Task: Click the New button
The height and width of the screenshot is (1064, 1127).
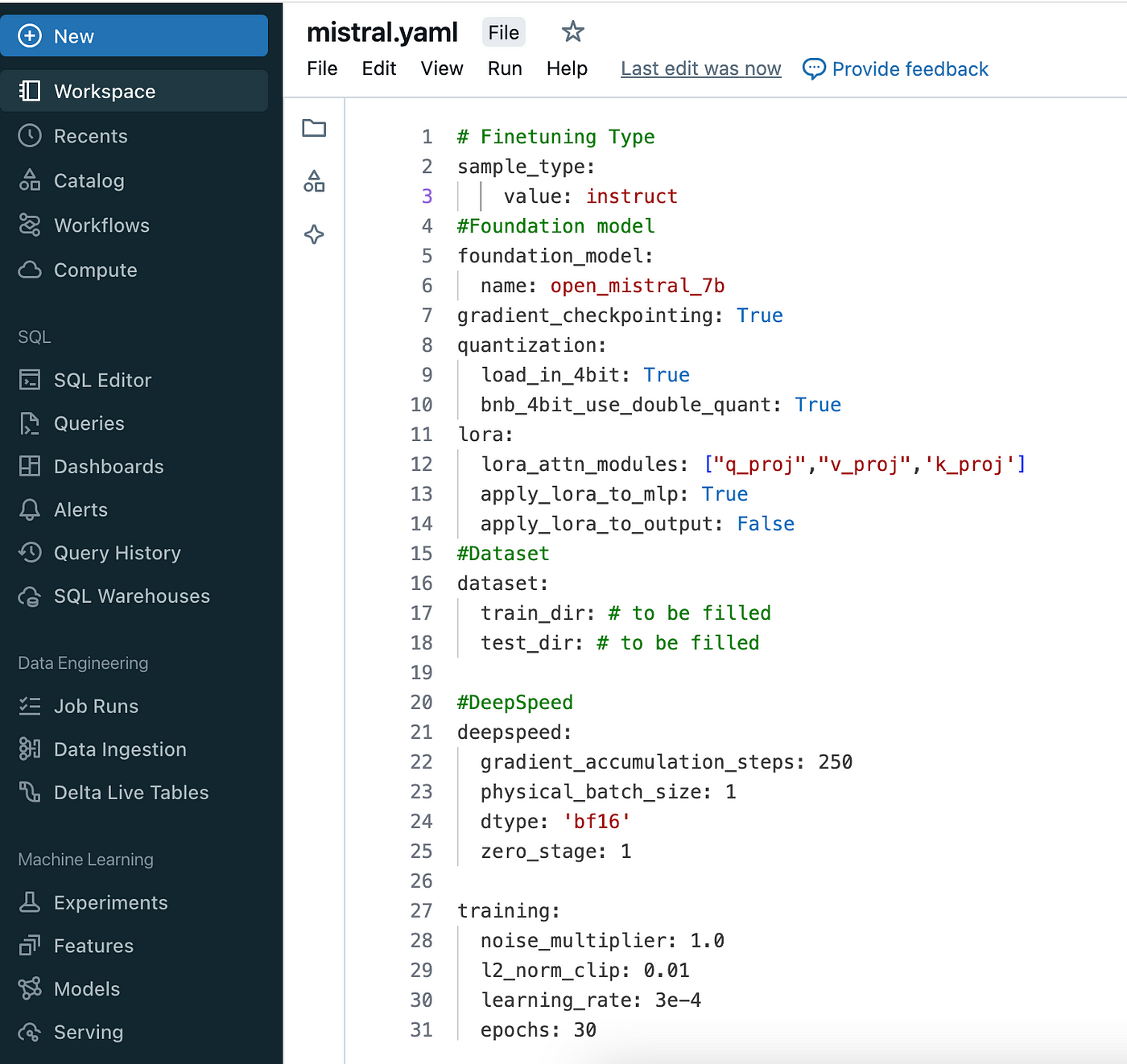Action: click(x=134, y=36)
